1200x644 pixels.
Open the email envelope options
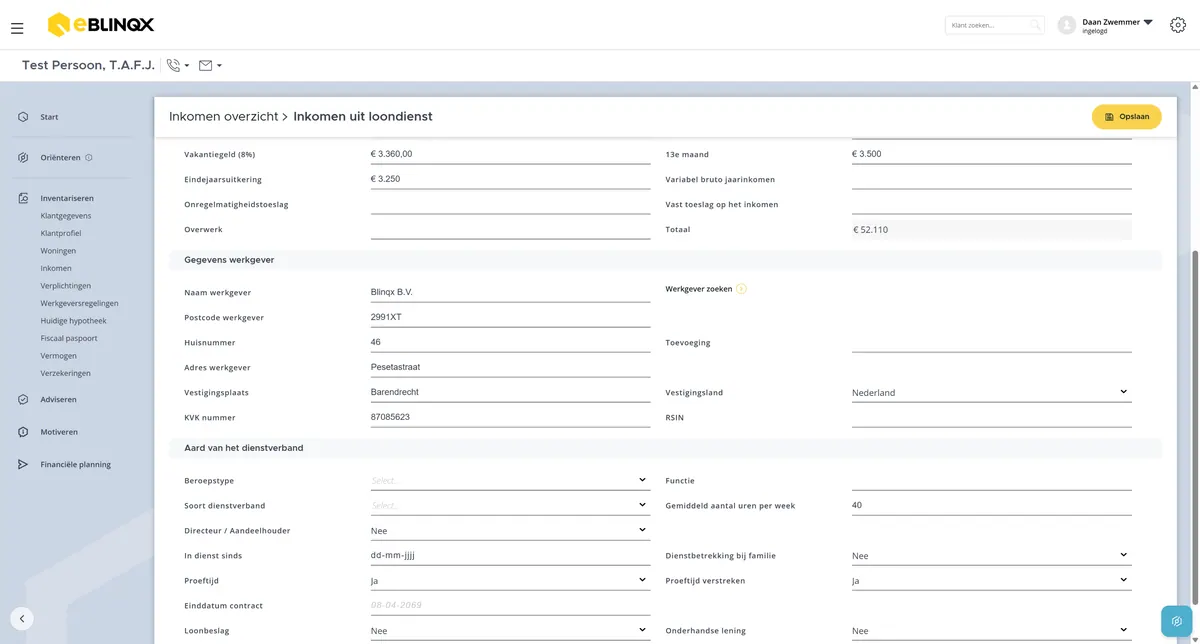pos(210,66)
